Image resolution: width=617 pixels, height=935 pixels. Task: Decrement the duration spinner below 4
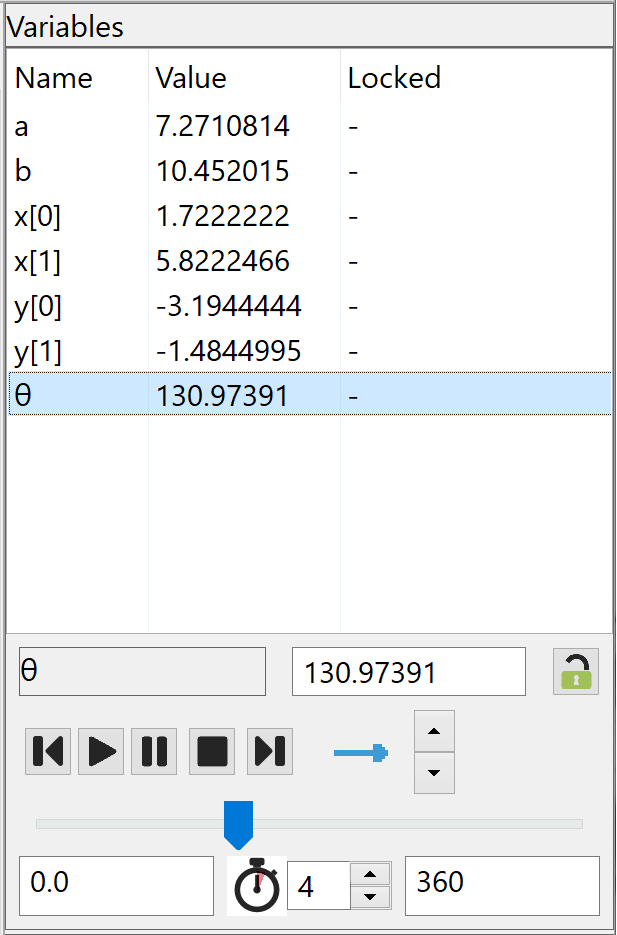tap(370, 897)
